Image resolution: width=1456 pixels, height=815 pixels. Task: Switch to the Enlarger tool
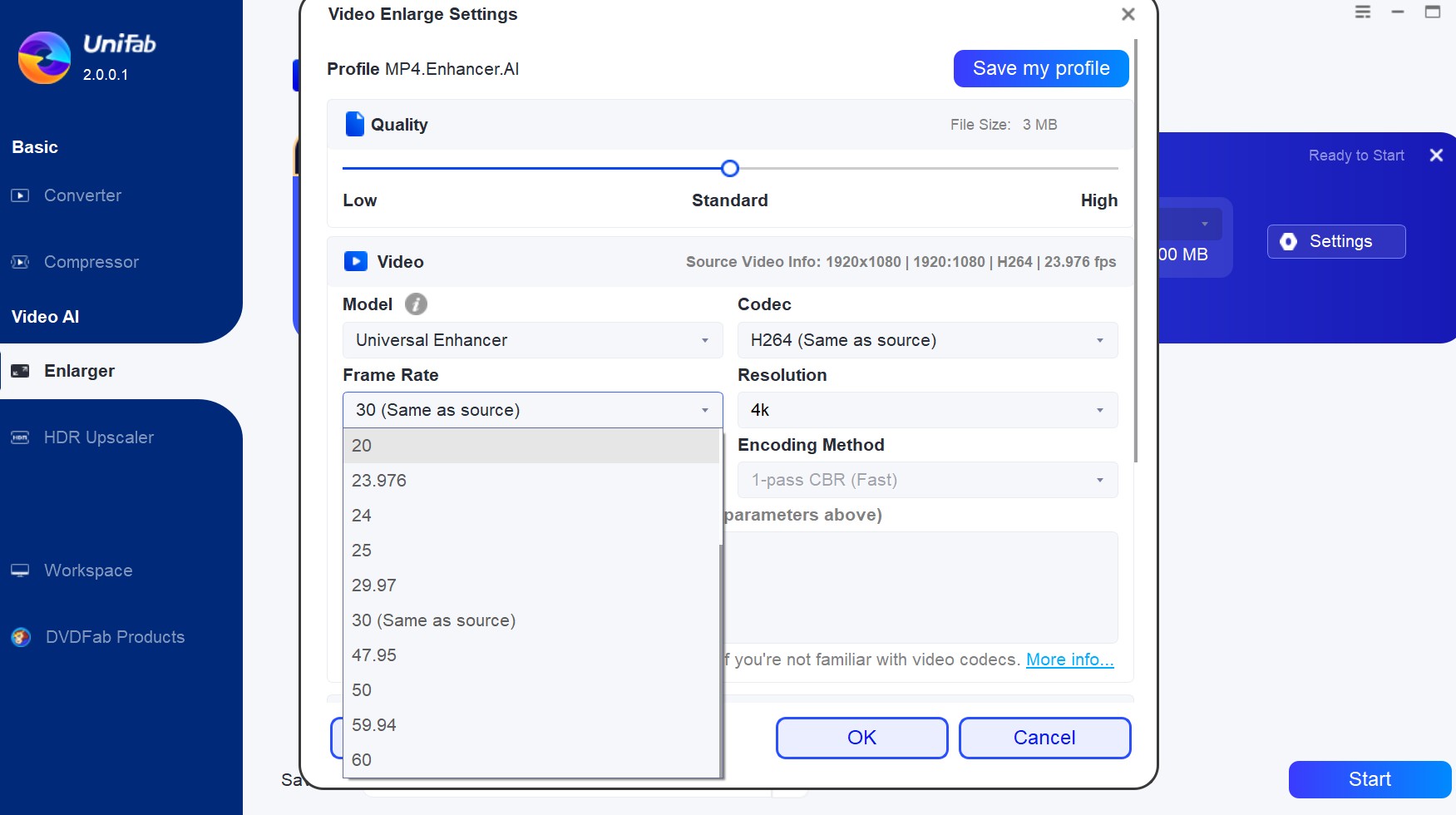pyautogui.click(x=79, y=371)
